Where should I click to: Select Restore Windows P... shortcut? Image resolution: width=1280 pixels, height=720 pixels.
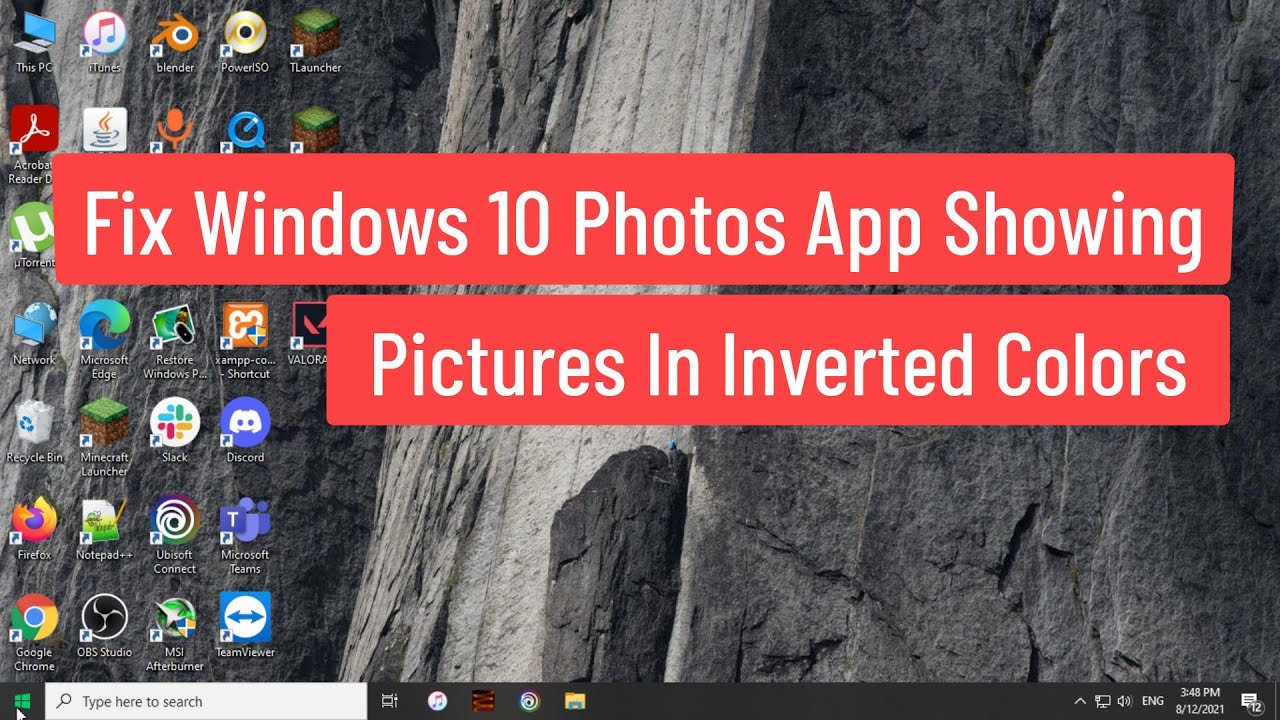pyautogui.click(x=174, y=340)
